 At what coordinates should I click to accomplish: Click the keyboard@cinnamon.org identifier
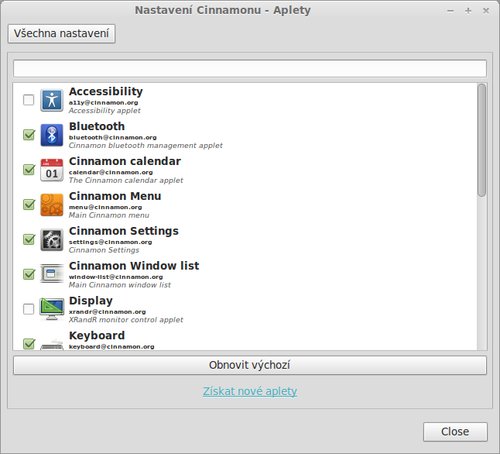pos(111,347)
